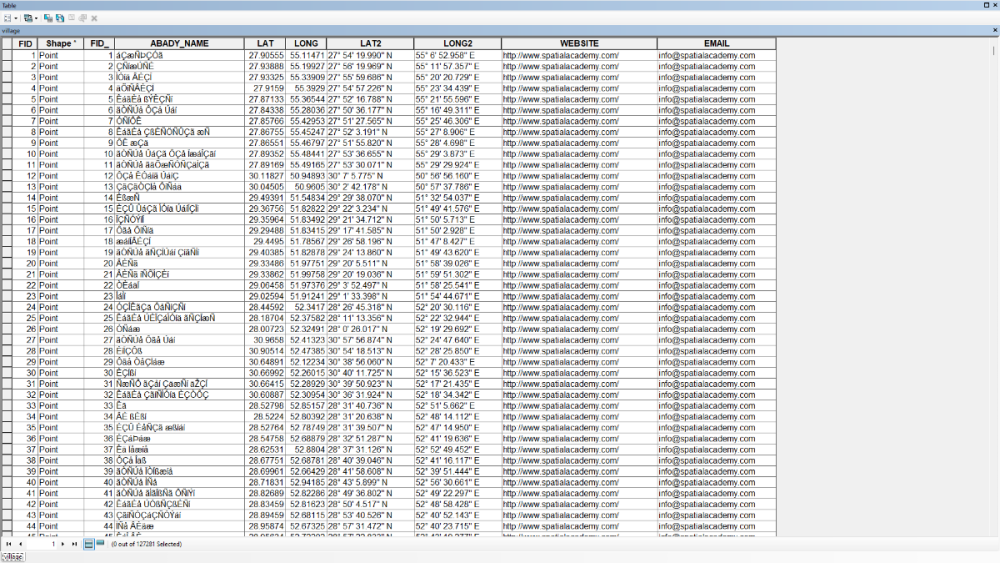
Task: Click the LONG column header
Action: [x=306, y=43]
